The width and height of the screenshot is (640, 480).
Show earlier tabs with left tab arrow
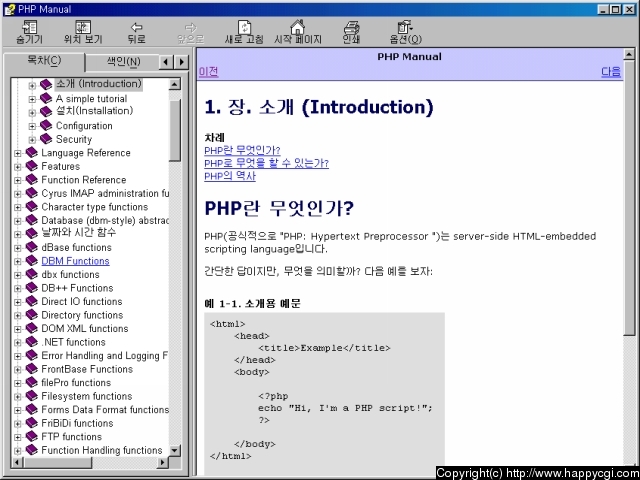[x=165, y=62]
